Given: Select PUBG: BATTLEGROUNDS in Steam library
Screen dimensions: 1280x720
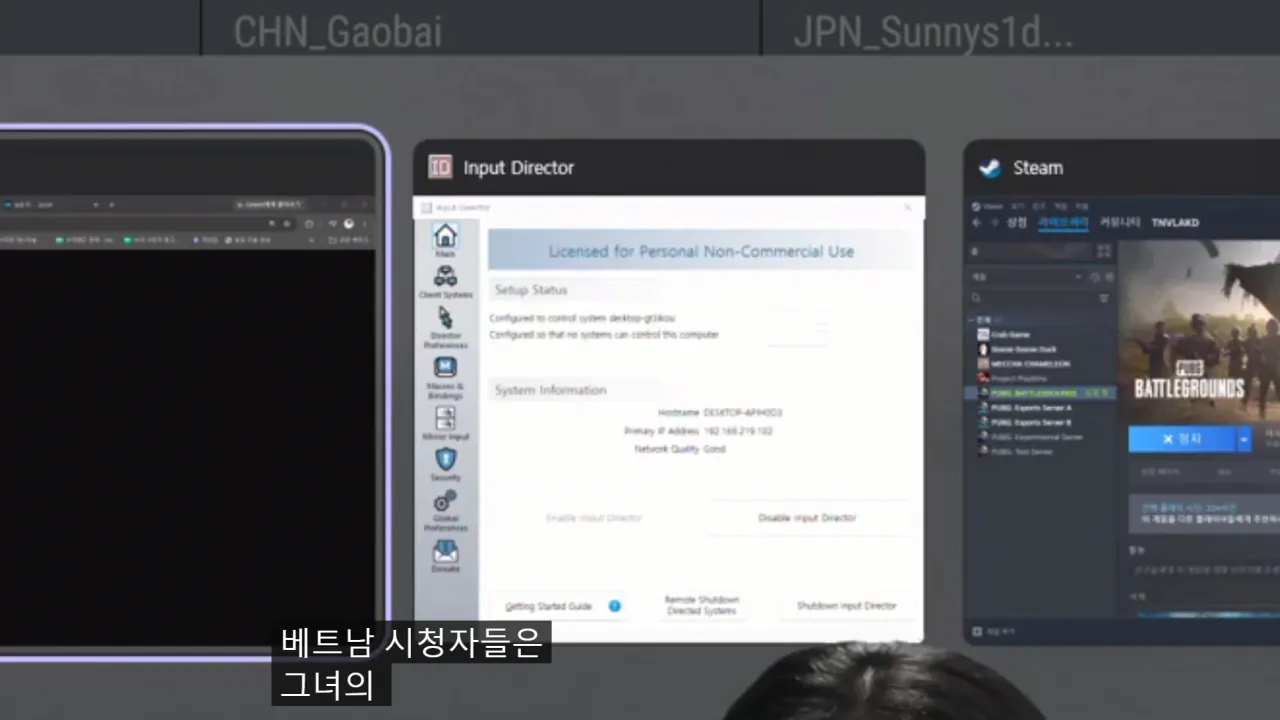Looking at the screenshot, I should tap(1040, 393).
